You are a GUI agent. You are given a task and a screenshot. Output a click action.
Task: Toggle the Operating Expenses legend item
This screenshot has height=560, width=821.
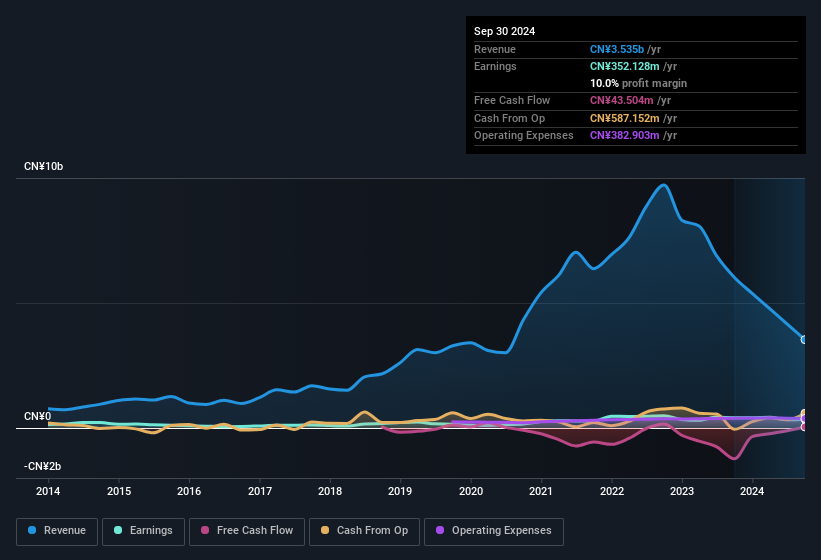493,531
